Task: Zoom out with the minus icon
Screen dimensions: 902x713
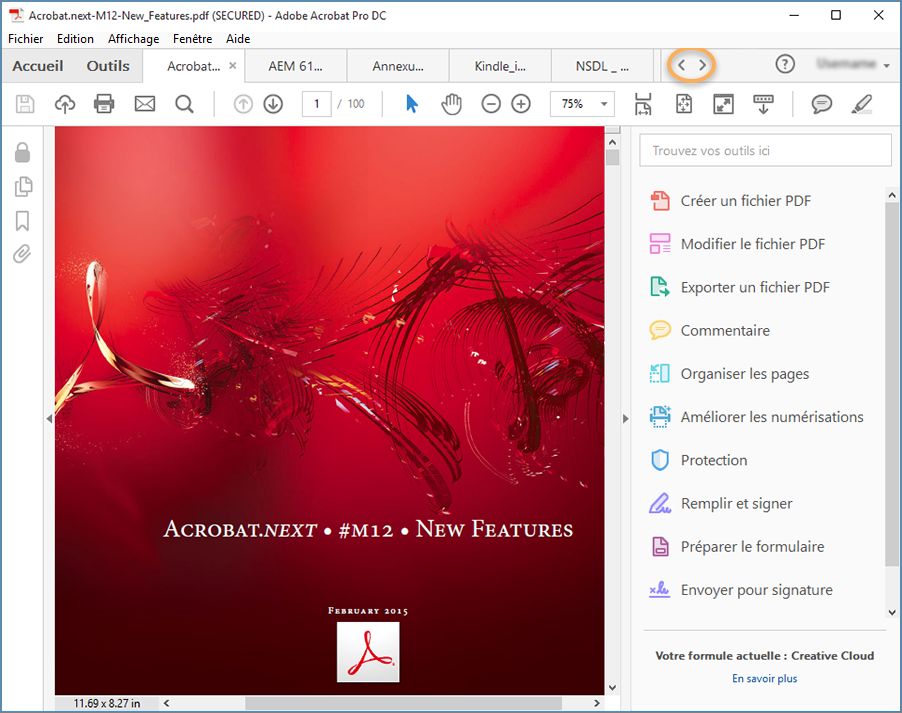Action: (490, 103)
